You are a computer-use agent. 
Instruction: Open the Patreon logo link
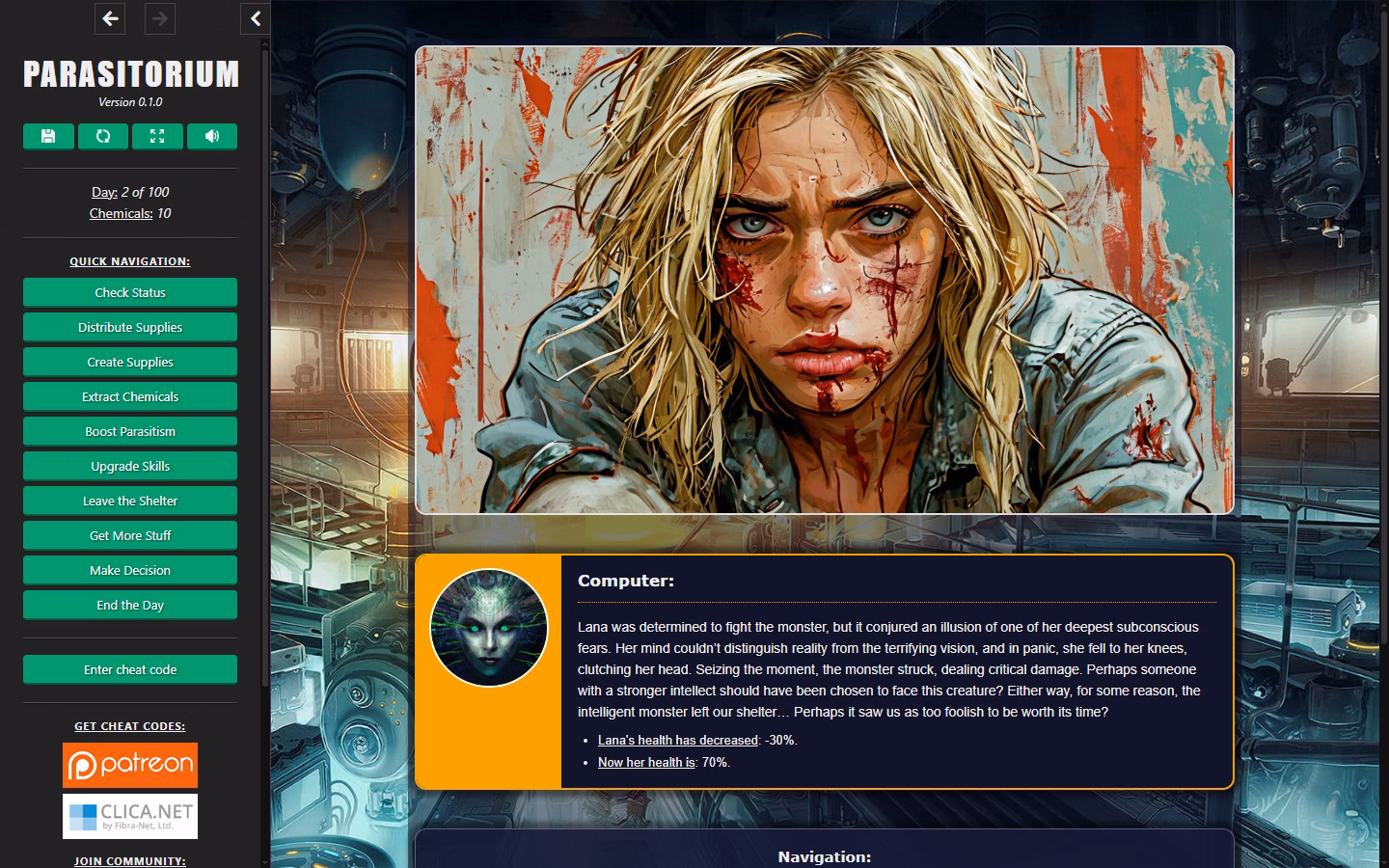(130, 765)
